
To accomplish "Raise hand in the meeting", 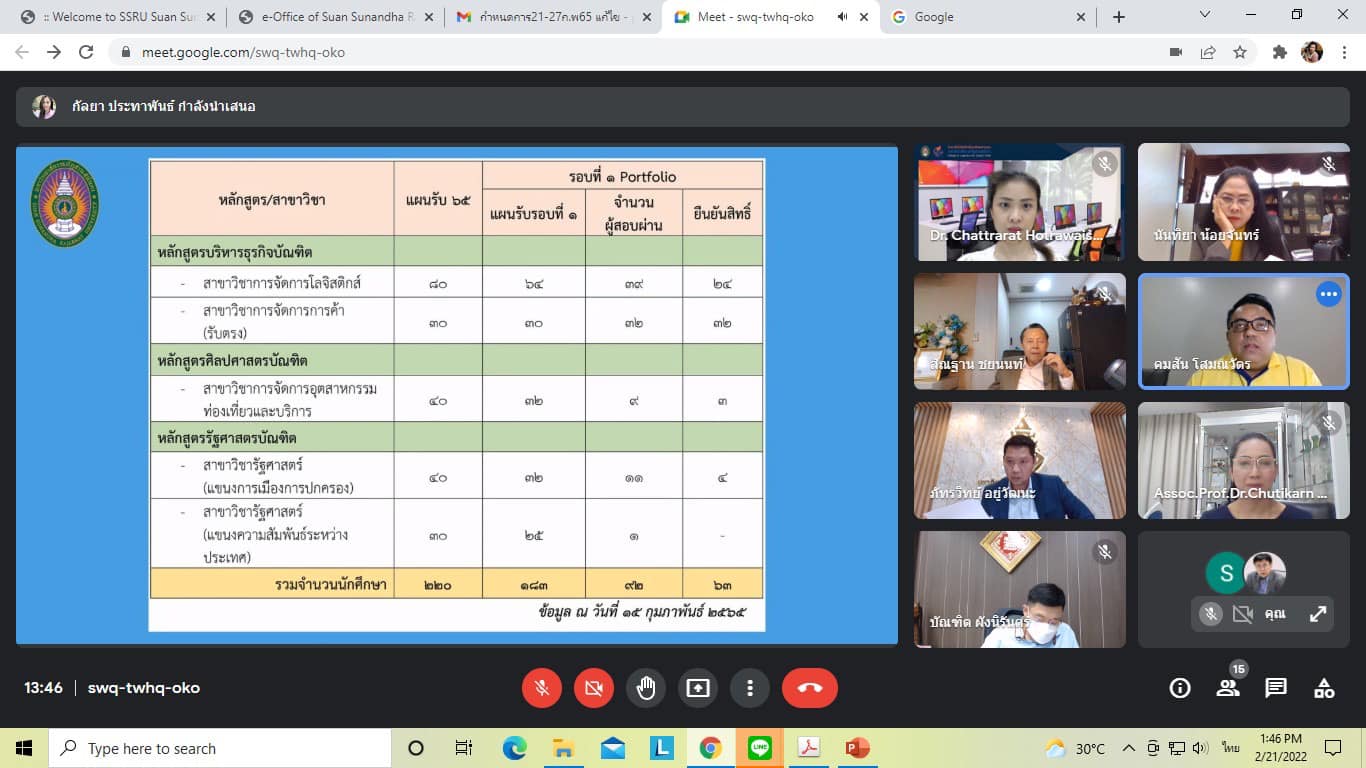I will pyautogui.click(x=646, y=688).
